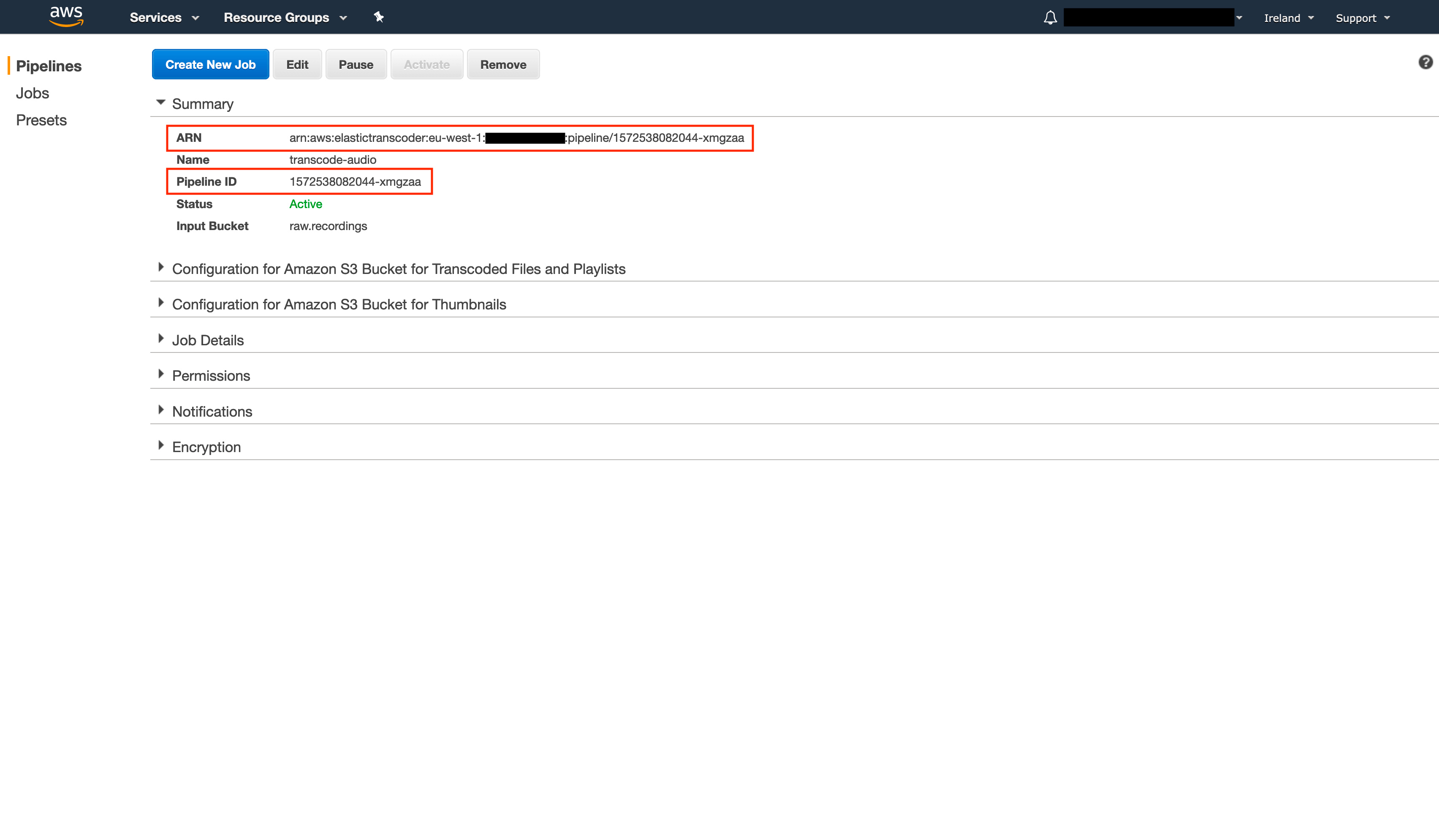1439x840 pixels.
Task: Open the Services dropdown menu
Action: click(164, 18)
